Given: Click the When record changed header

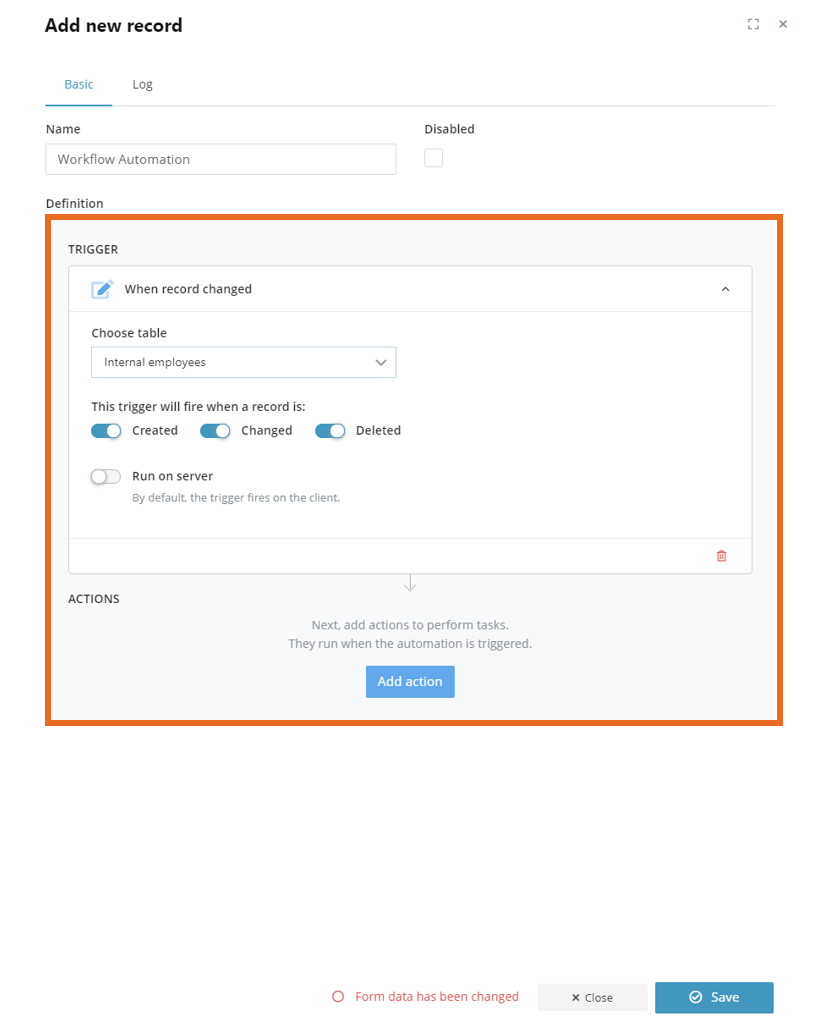Looking at the screenshot, I should click(x=410, y=289).
